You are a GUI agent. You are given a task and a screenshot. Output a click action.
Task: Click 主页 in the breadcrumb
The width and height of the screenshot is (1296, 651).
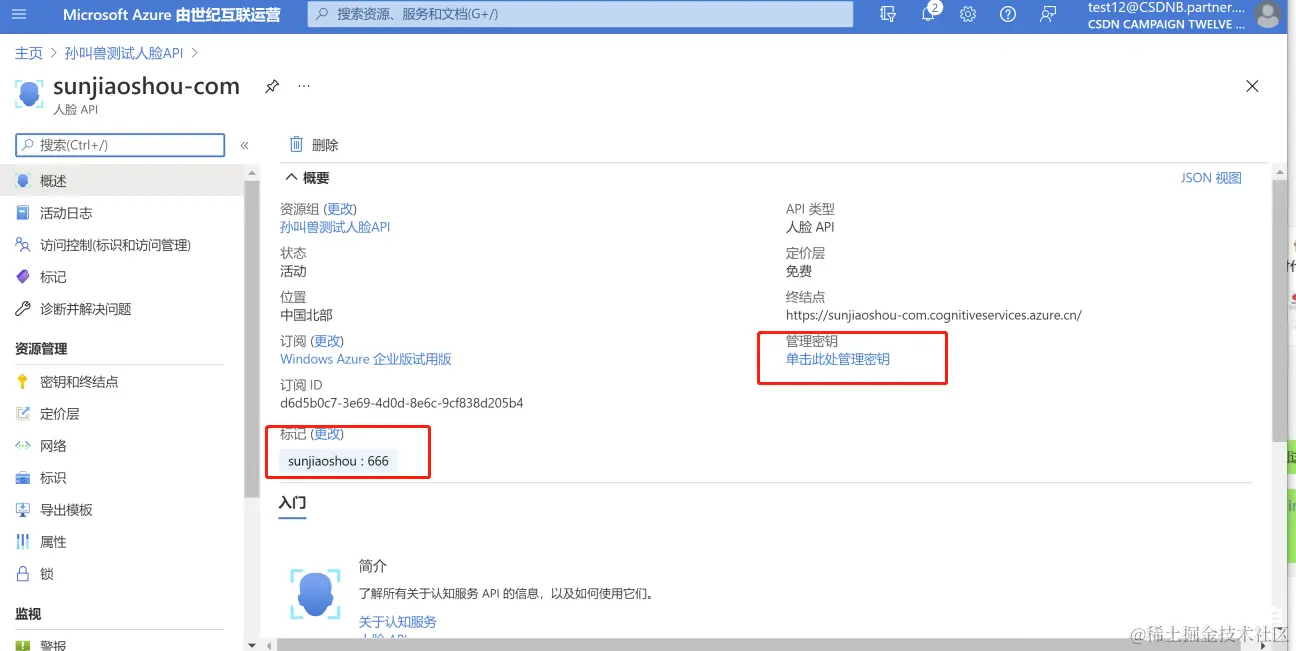[x=29, y=53]
